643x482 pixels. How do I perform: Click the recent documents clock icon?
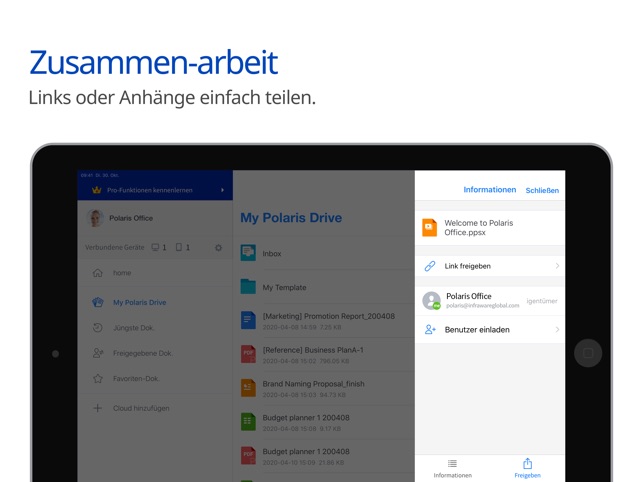[x=98, y=328]
